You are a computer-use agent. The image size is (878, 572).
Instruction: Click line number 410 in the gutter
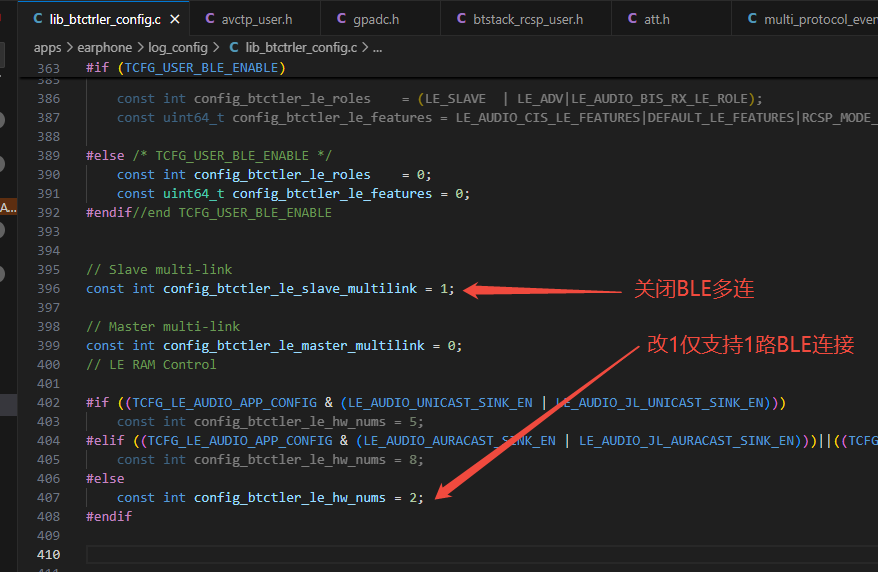[48, 555]
